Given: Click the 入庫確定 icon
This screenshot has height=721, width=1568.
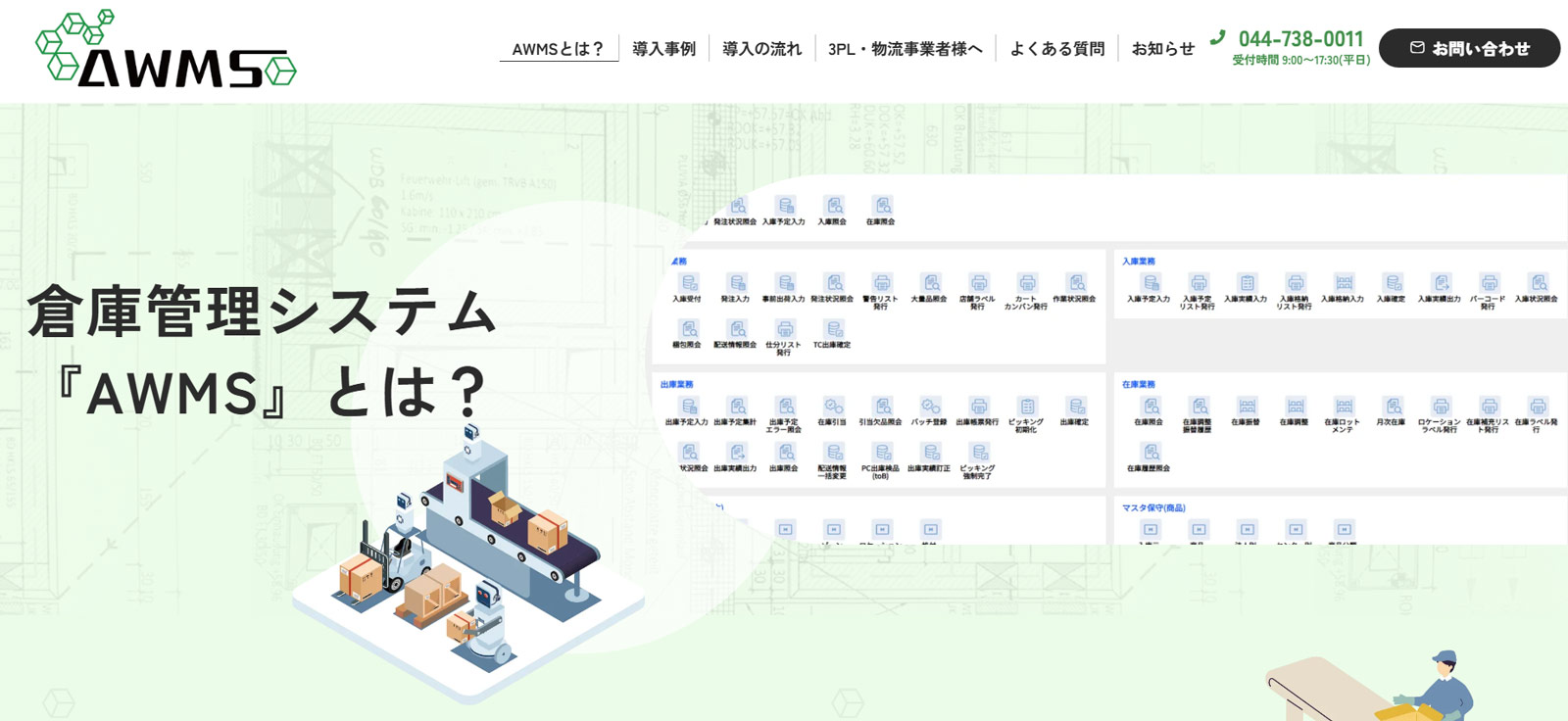Looking at the screenshot, I should tap(1393, 282).
